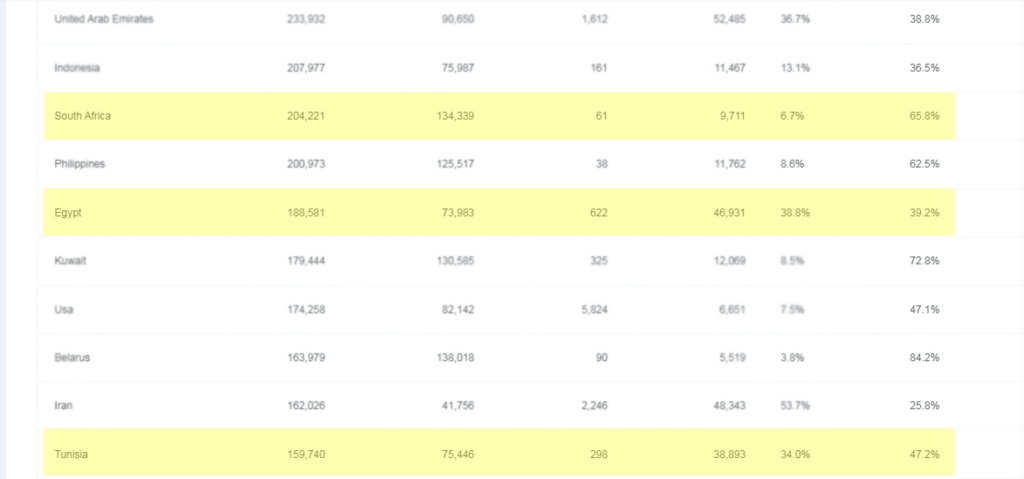1024x479 pixels.
Task: Select the 53.7% percentage in Iran row
Action: tap(795, 405)
